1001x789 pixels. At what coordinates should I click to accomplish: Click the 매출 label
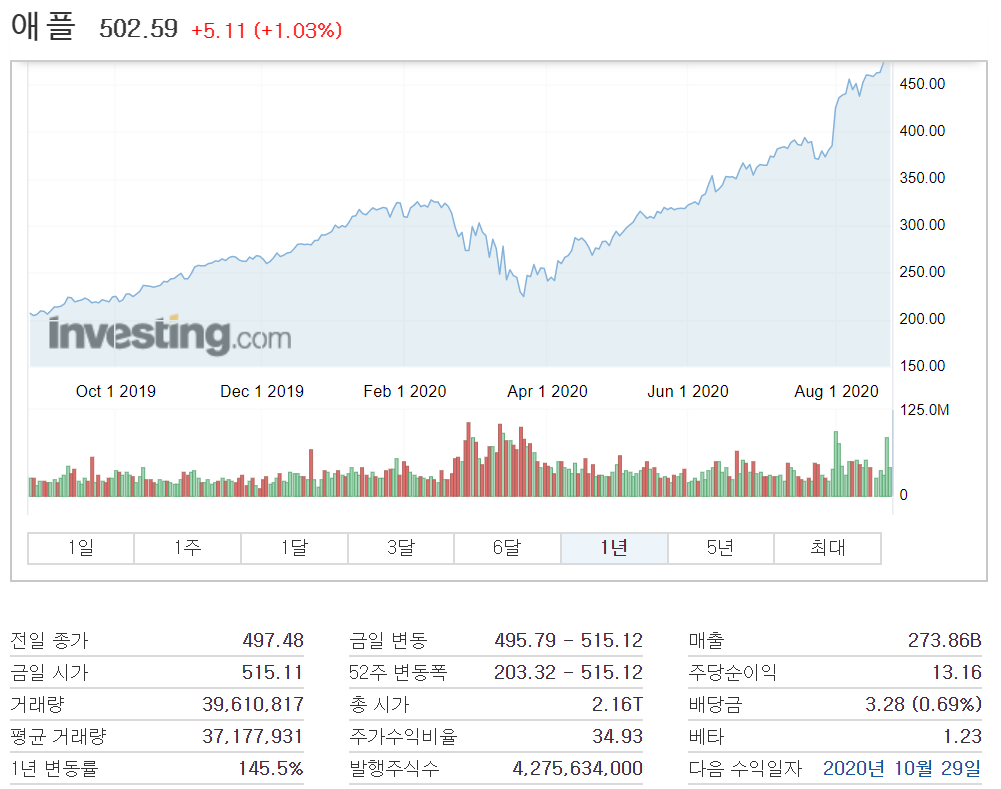pos(707,640)
